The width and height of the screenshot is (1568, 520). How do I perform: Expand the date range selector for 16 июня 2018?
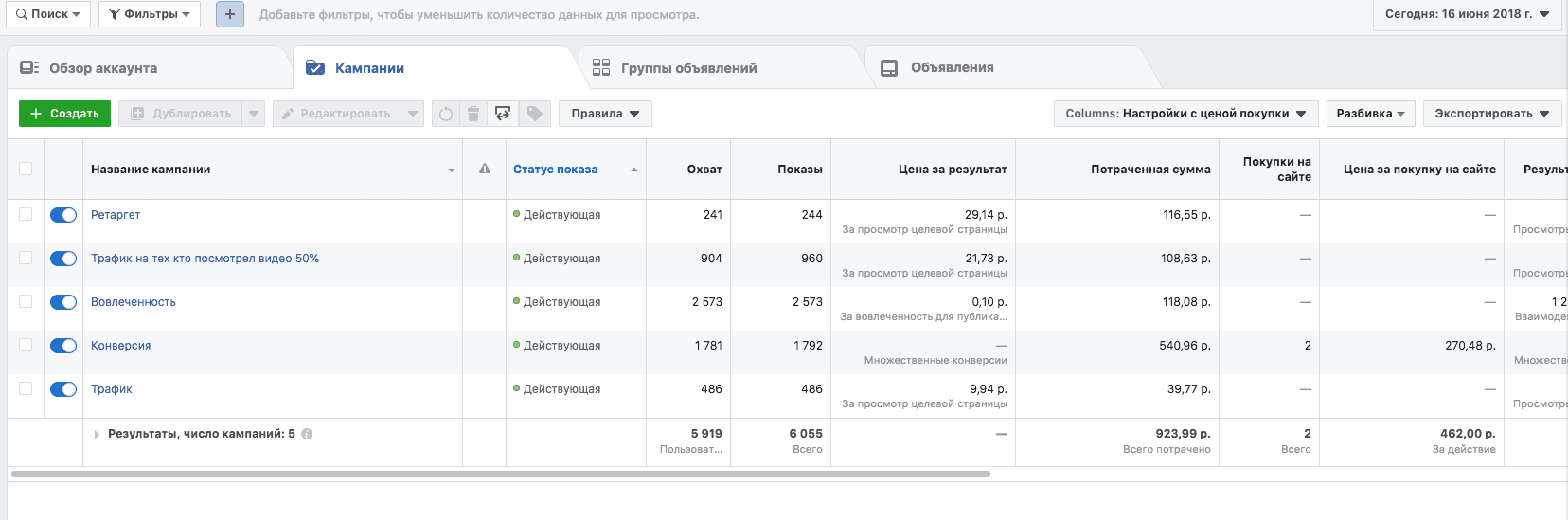(1467, 14)
